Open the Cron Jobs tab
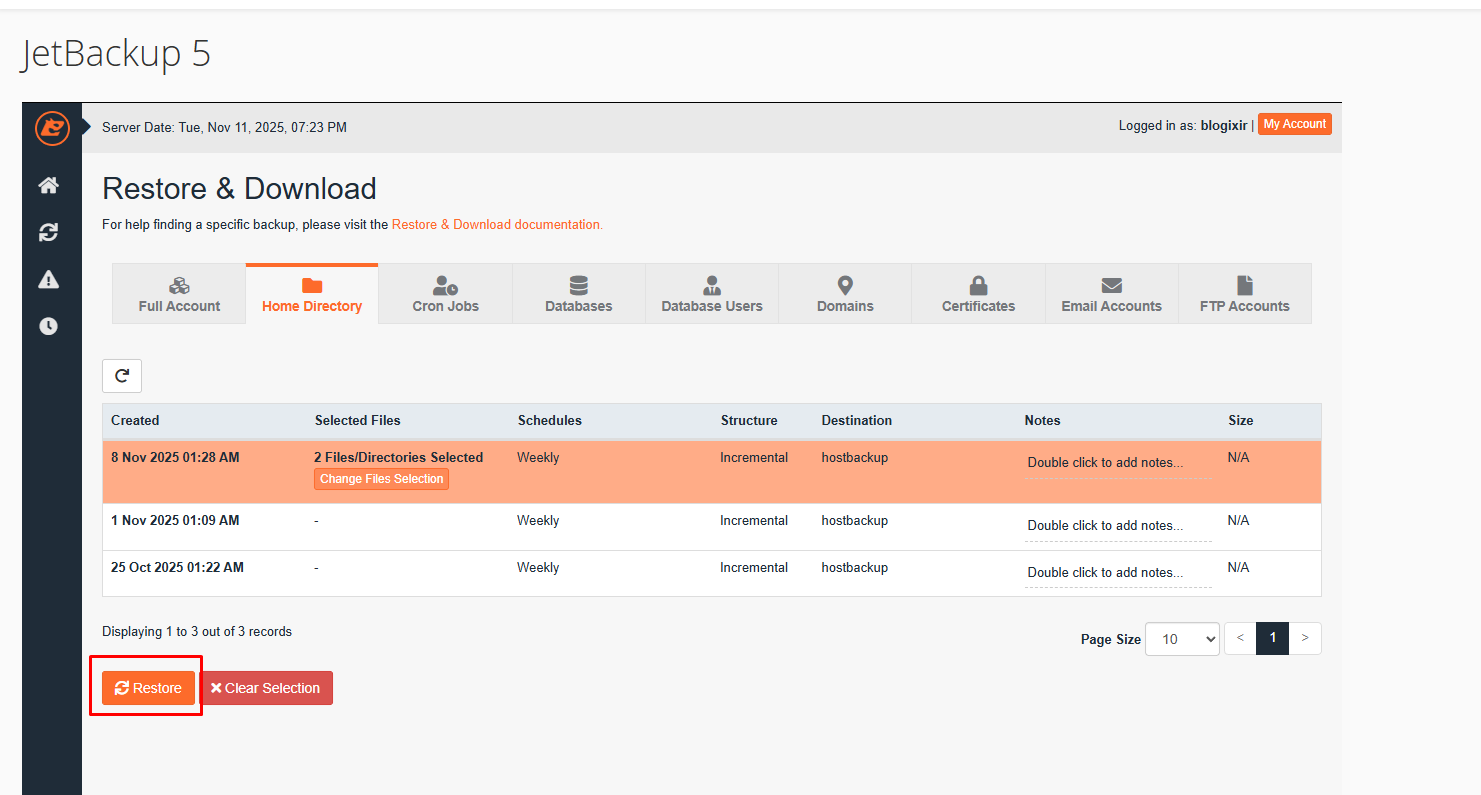The height and width of the screenshot is (795, 1481). [x=445, y=294]
